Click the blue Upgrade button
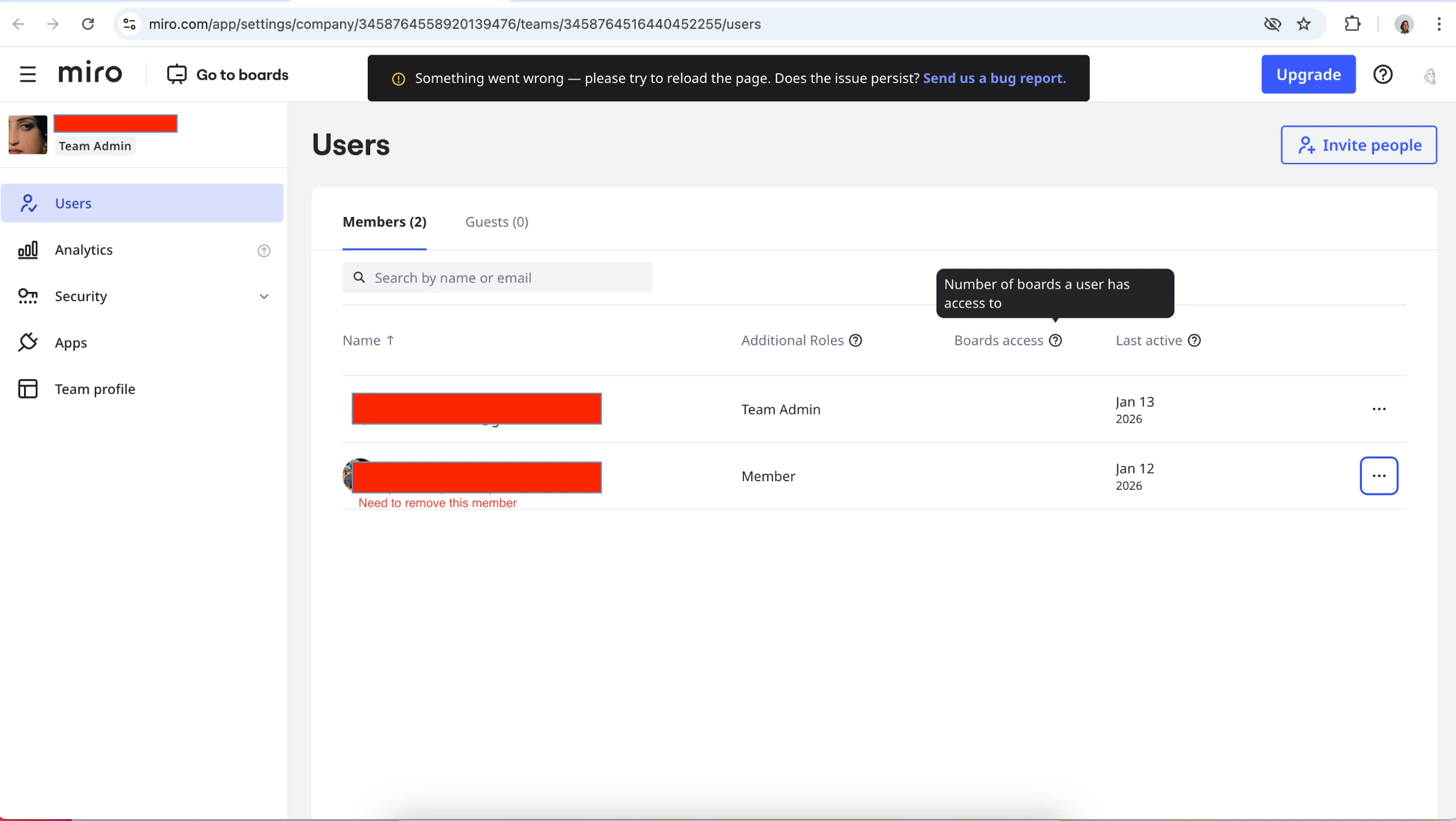This screenshot has height=821, width=1456. 1308,74
